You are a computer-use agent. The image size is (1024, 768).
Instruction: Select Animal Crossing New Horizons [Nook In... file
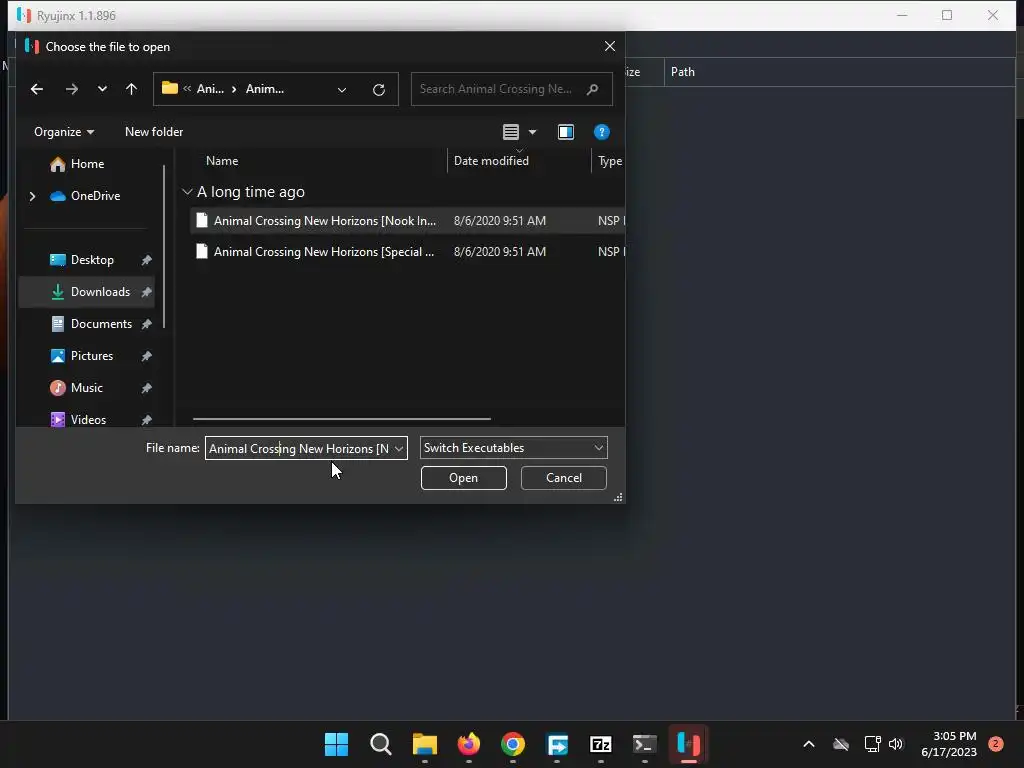coord(407,221)
